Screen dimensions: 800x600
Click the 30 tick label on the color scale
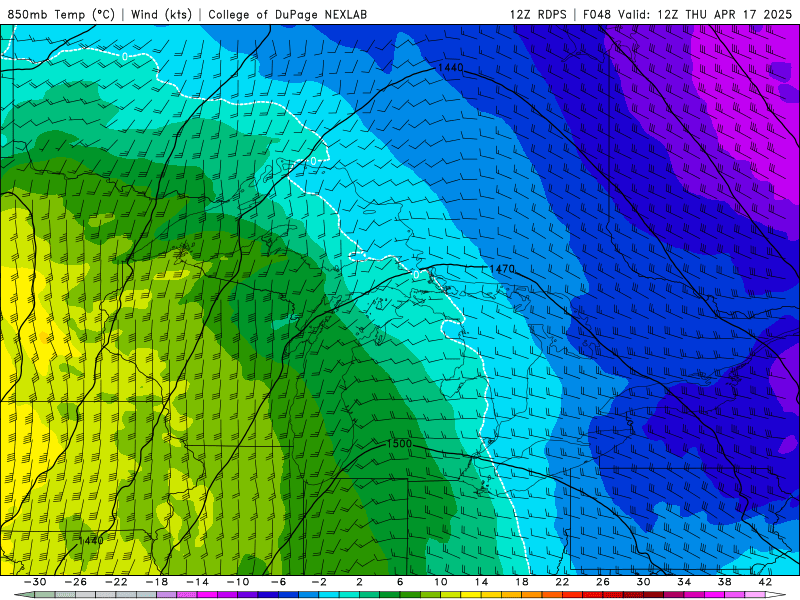643,582
